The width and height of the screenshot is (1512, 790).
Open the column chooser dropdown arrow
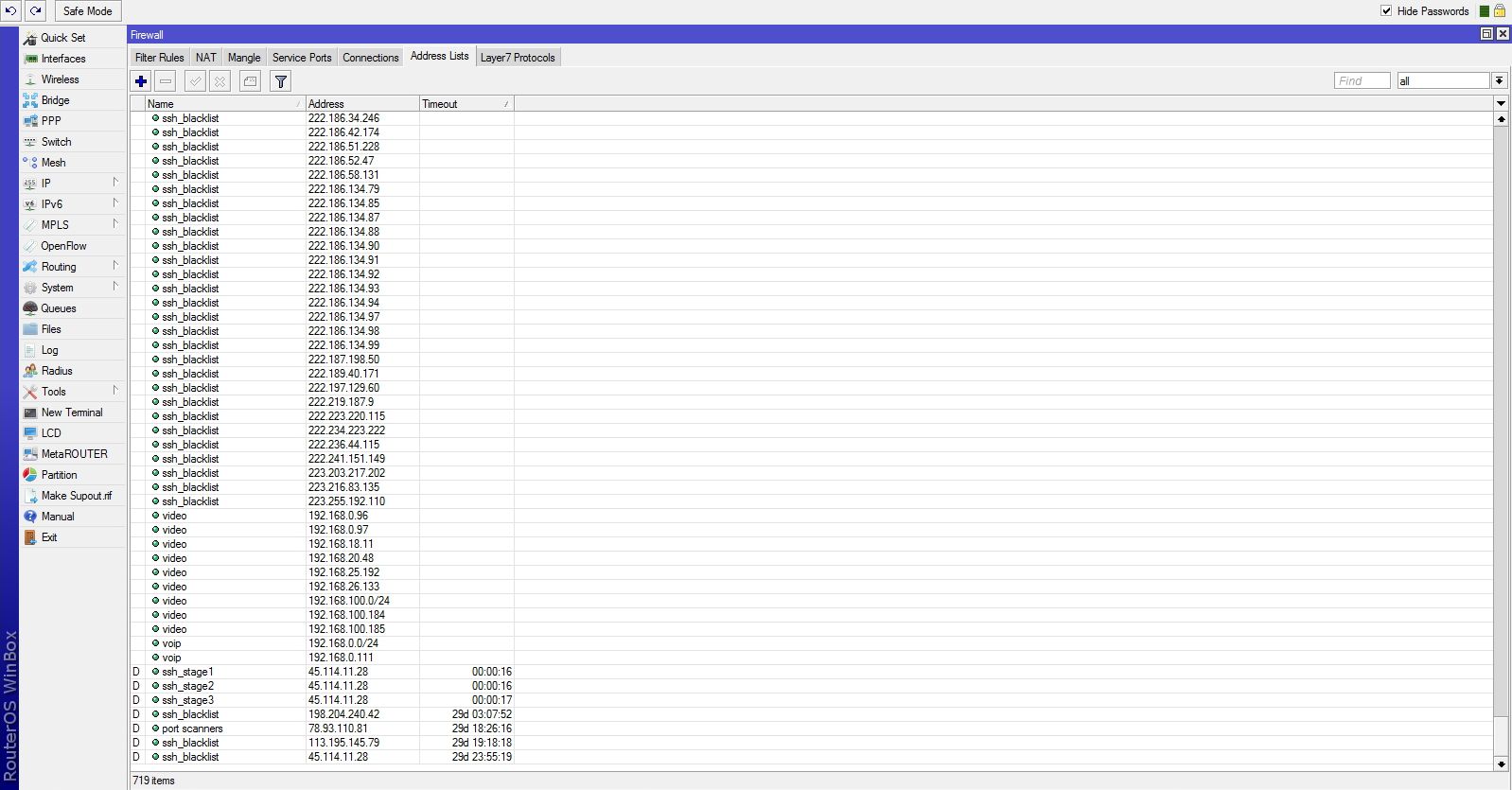1501,103
